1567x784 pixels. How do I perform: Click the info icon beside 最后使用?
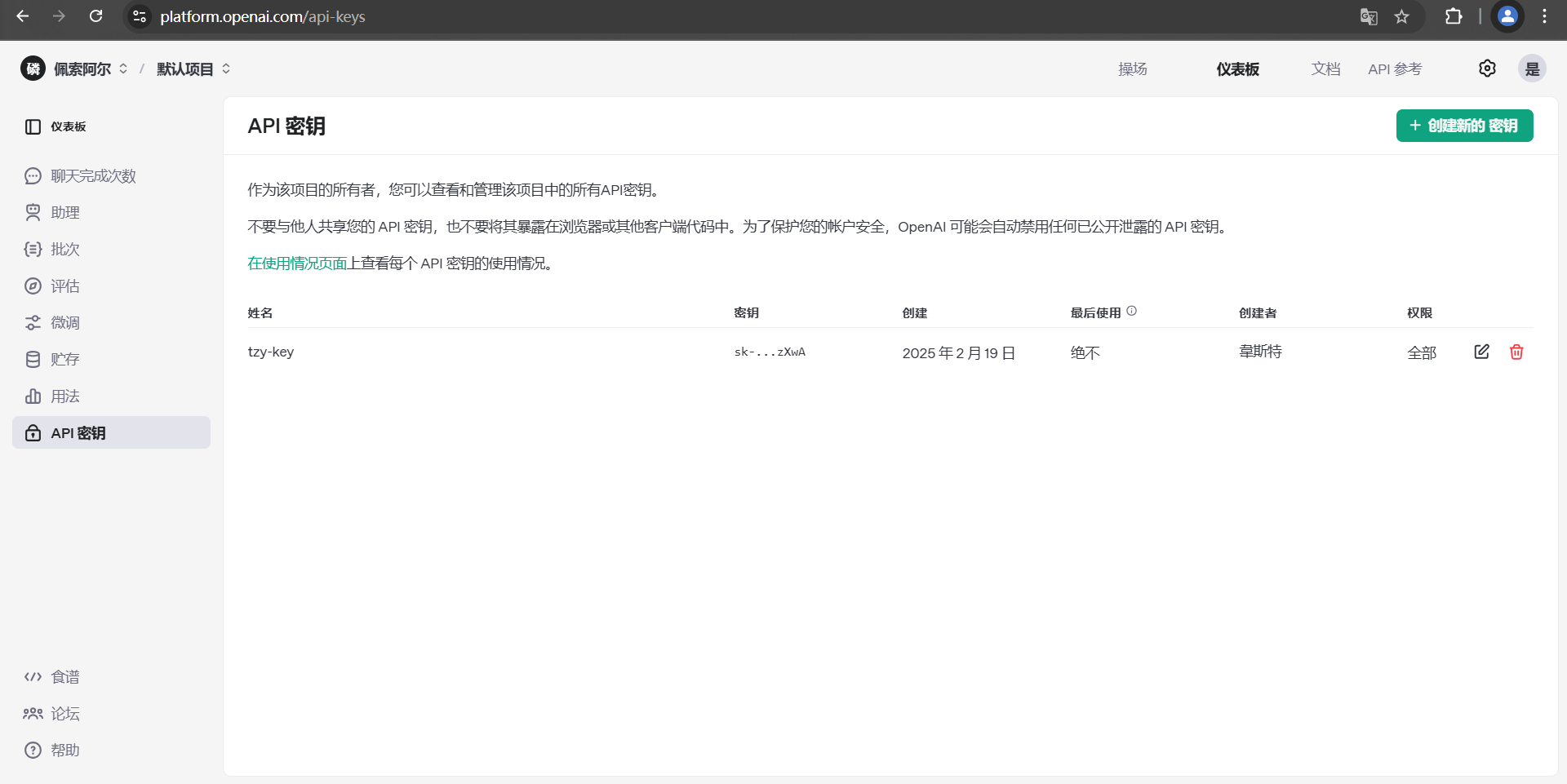click(x=1131, y=311)
